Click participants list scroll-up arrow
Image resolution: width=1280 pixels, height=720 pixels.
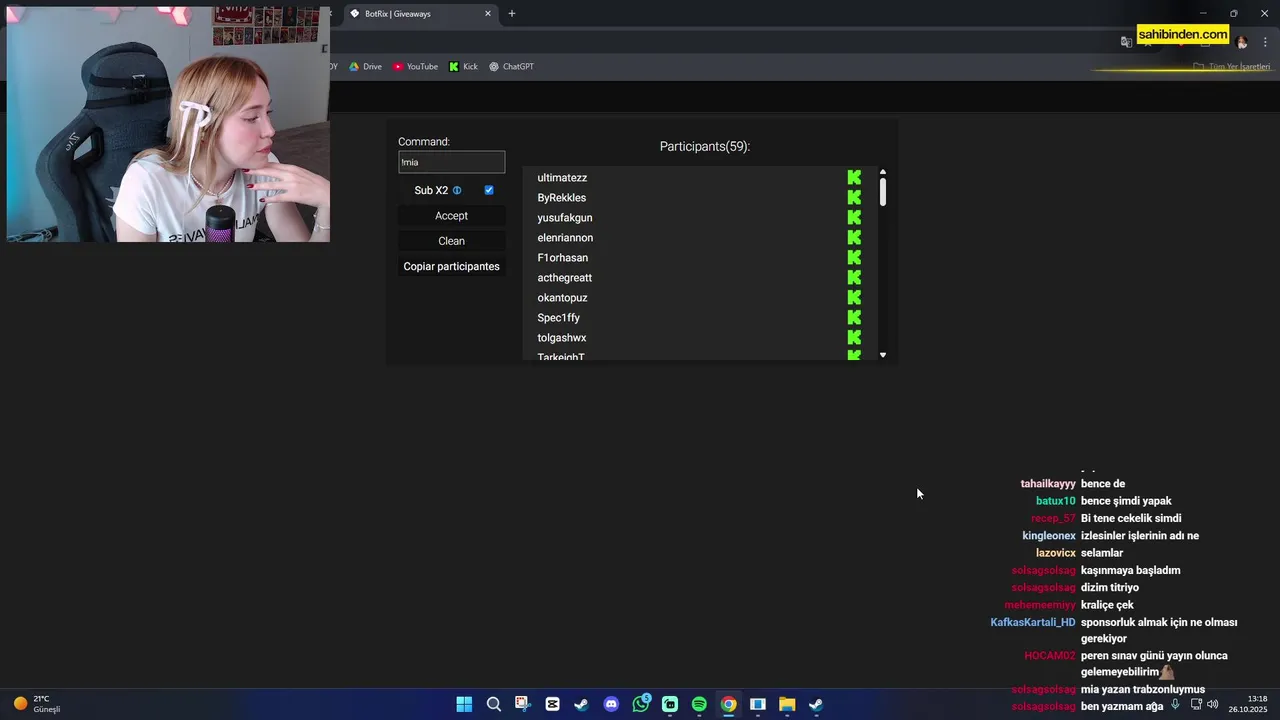tap(883, 172)
